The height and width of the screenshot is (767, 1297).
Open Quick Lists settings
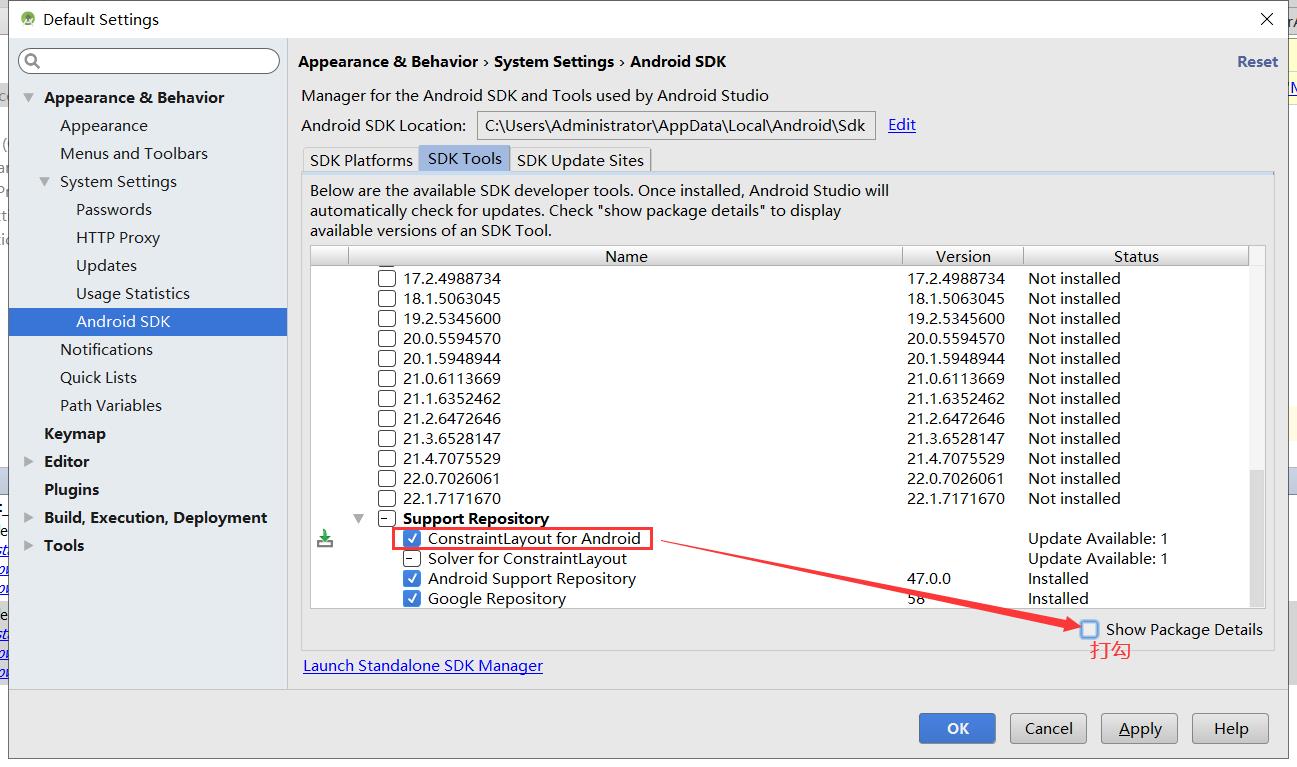point(98,378)
